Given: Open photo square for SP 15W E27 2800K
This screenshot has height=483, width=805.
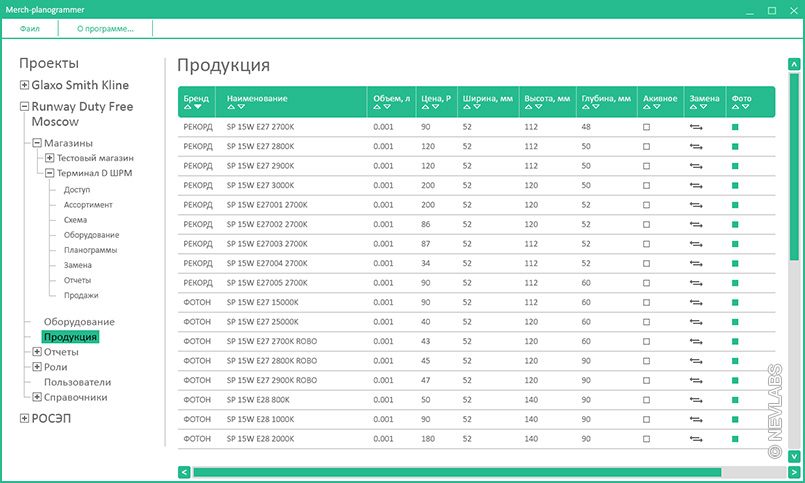Looking at the screenshot, I should point(735,146).
